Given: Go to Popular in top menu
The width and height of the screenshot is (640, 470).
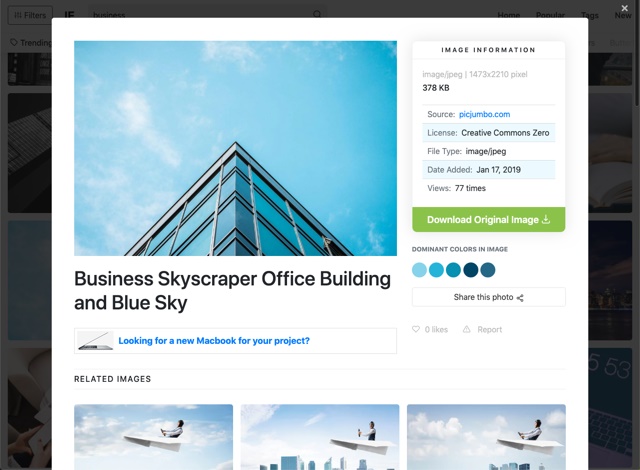Looking at the screenshot, I should tap(550, 15).
